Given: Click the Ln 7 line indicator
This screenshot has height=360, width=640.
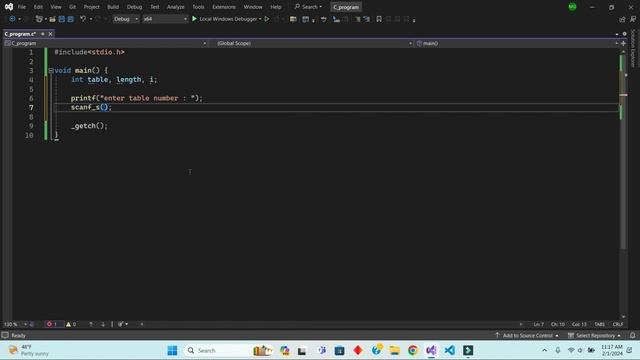Looking at the screenshot, I should (x=538, y=324).
